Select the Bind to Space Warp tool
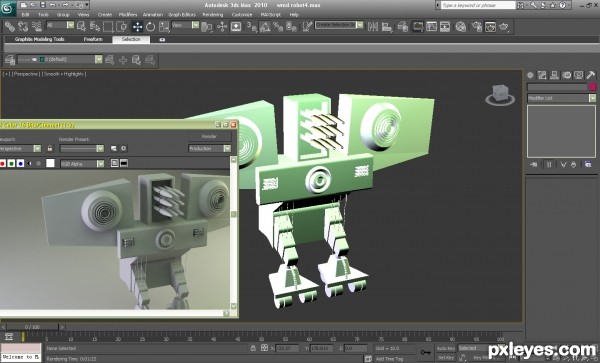Image resolution: width=600 pixels, height=363 pixels. click(x=37, y=26)
